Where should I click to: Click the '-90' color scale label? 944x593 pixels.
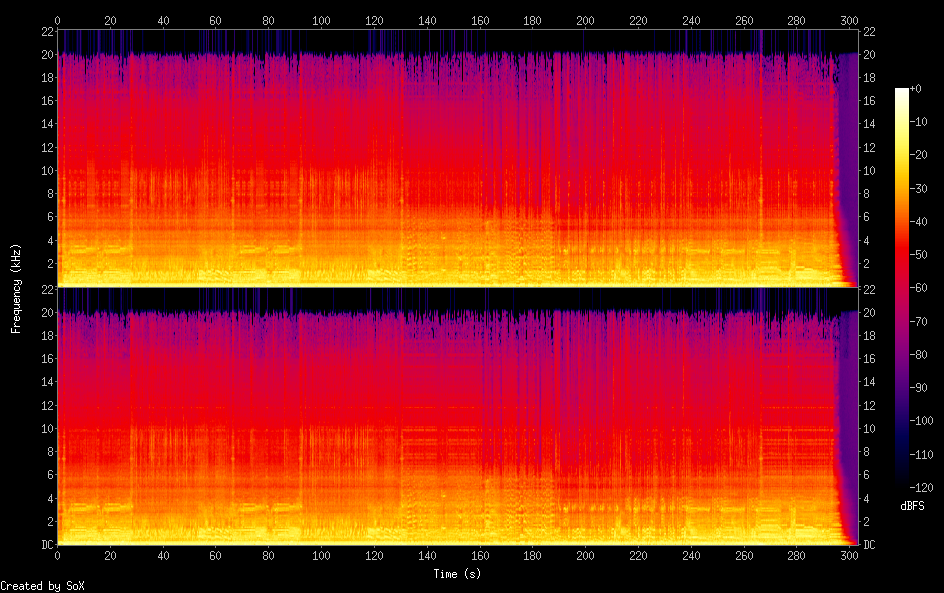click(919, 388)
